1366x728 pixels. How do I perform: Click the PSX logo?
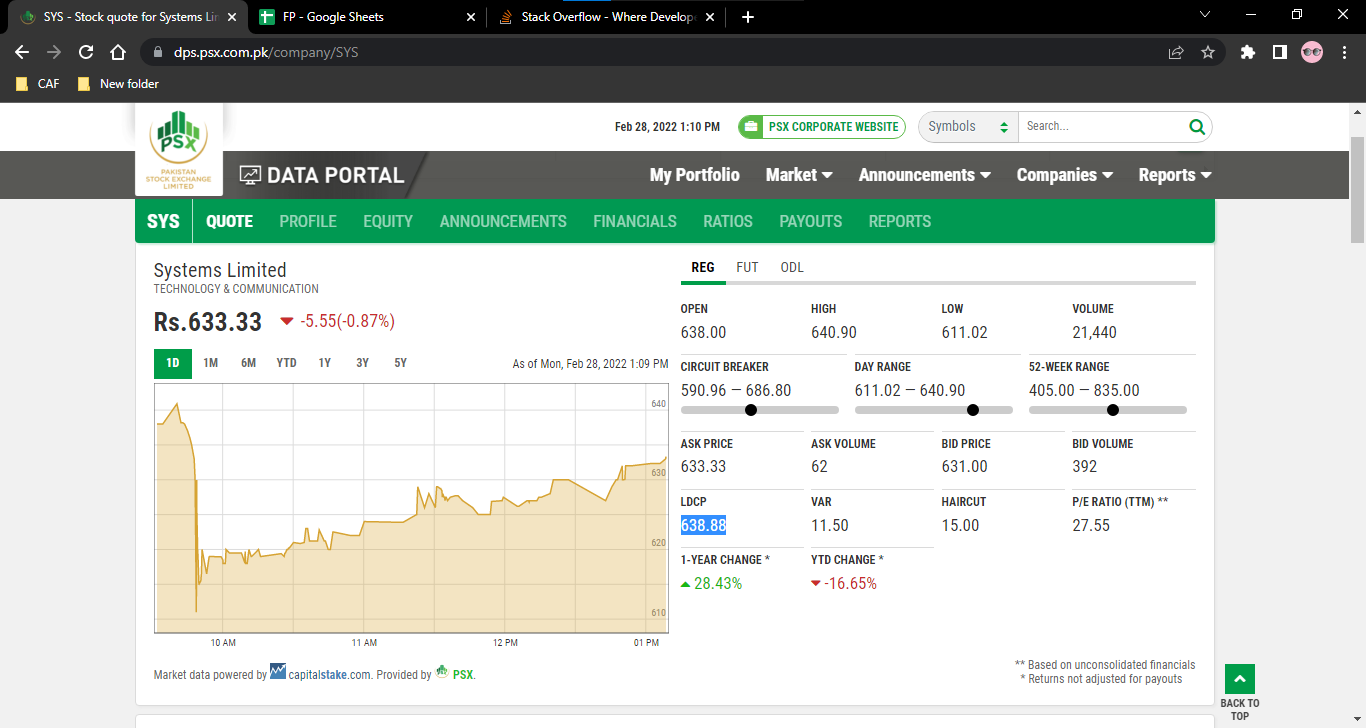click(179, 149)
